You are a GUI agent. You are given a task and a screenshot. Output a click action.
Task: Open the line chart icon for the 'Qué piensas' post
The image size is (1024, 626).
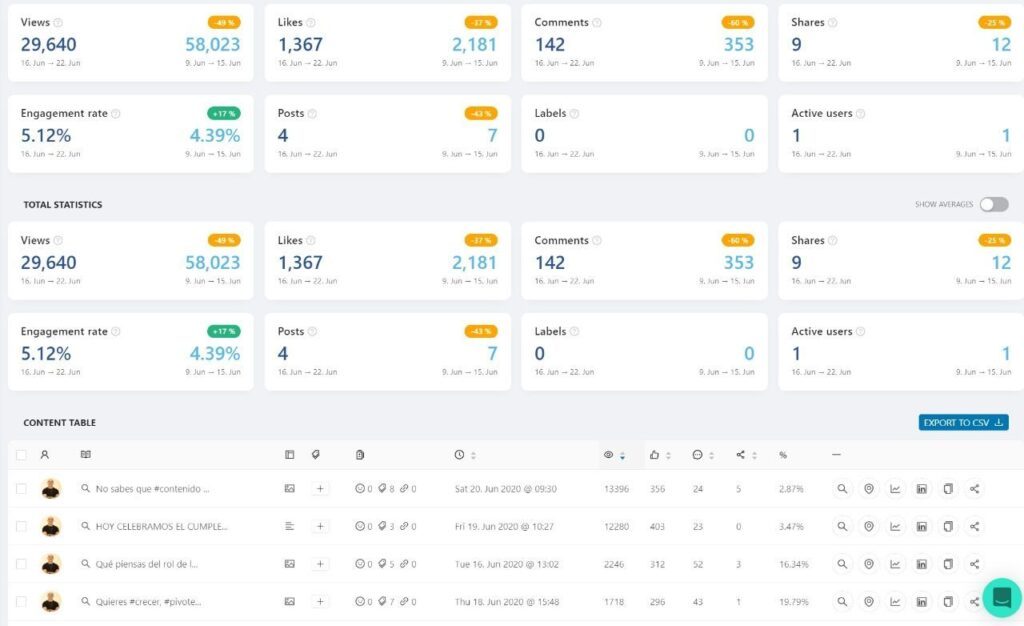[895, 564]
